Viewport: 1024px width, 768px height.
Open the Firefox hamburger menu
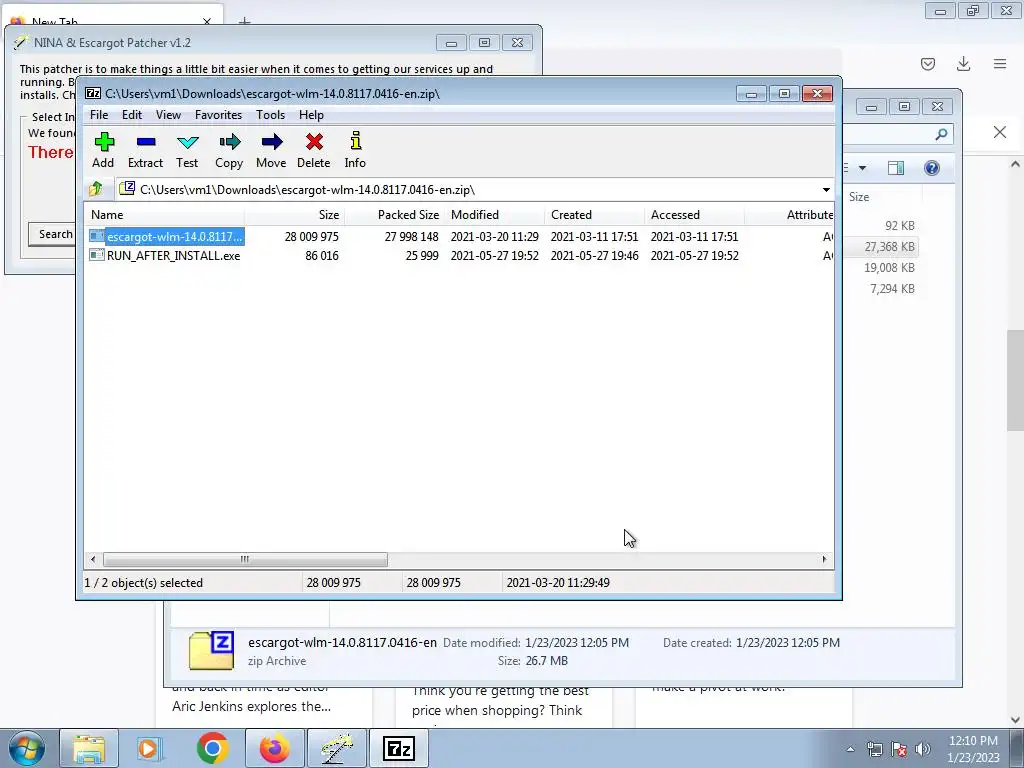pyautogui.click(x=1000, y=63)
